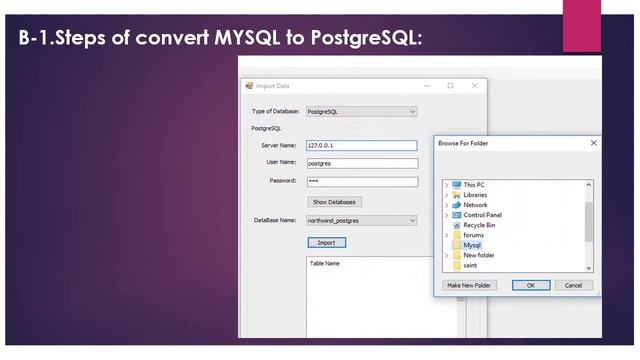This screenshot has width=640, height=360.
Task: Select the saint folder label
Action: [470, 265]
